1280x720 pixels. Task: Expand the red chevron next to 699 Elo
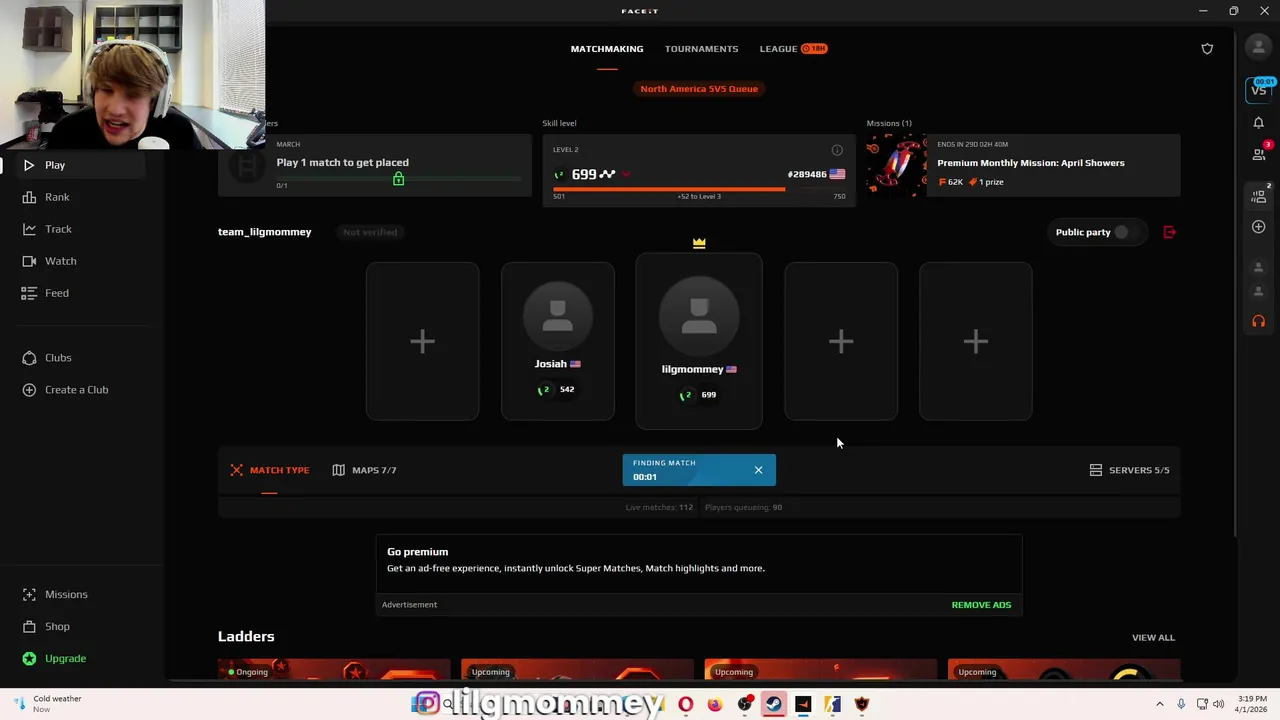point(626,174)
